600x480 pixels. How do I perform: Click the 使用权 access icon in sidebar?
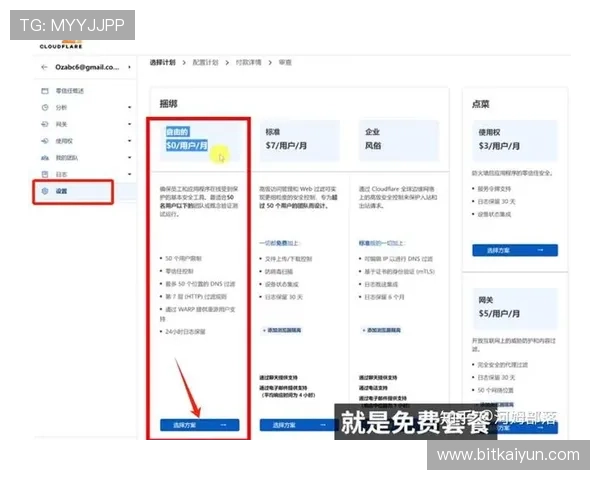point(45,141)
